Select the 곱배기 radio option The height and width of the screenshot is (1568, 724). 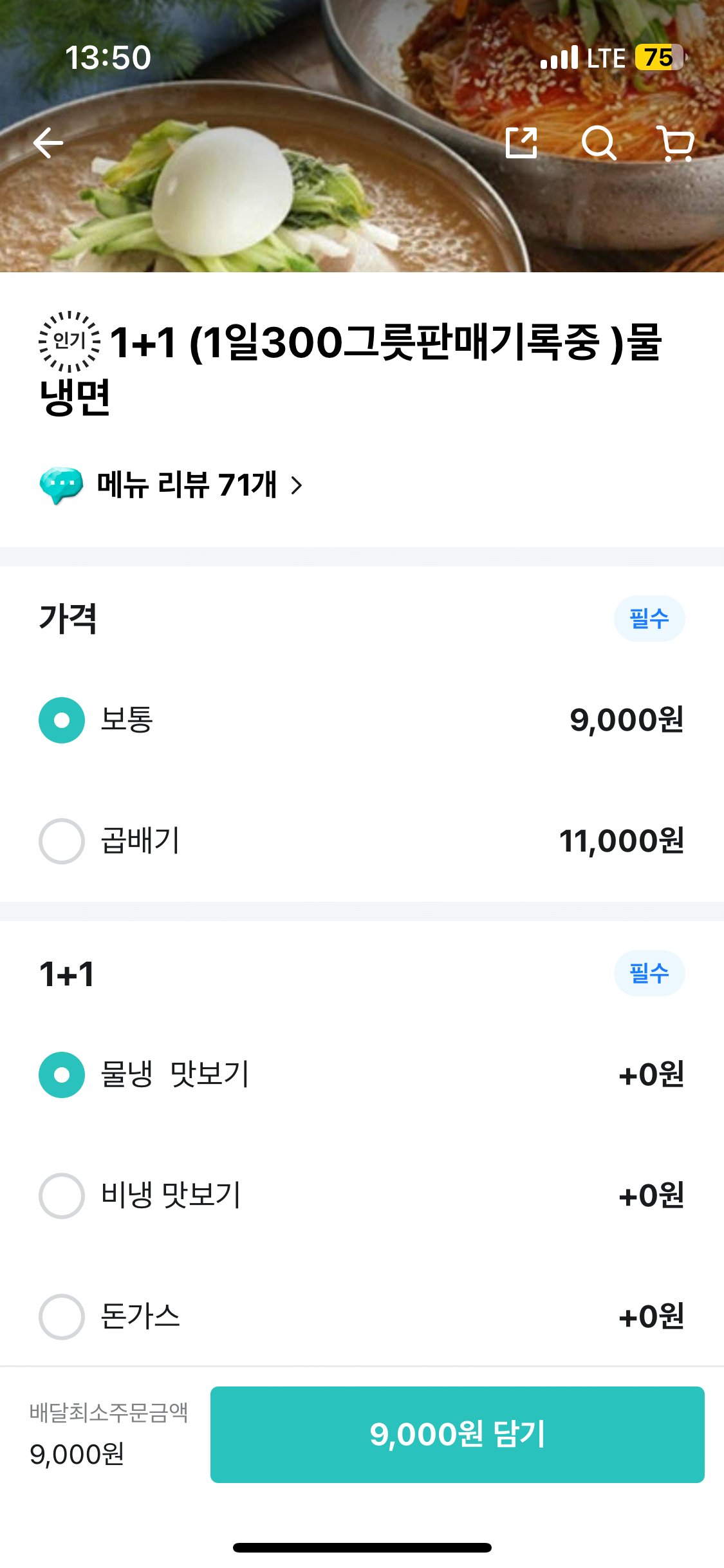[62, 841]
